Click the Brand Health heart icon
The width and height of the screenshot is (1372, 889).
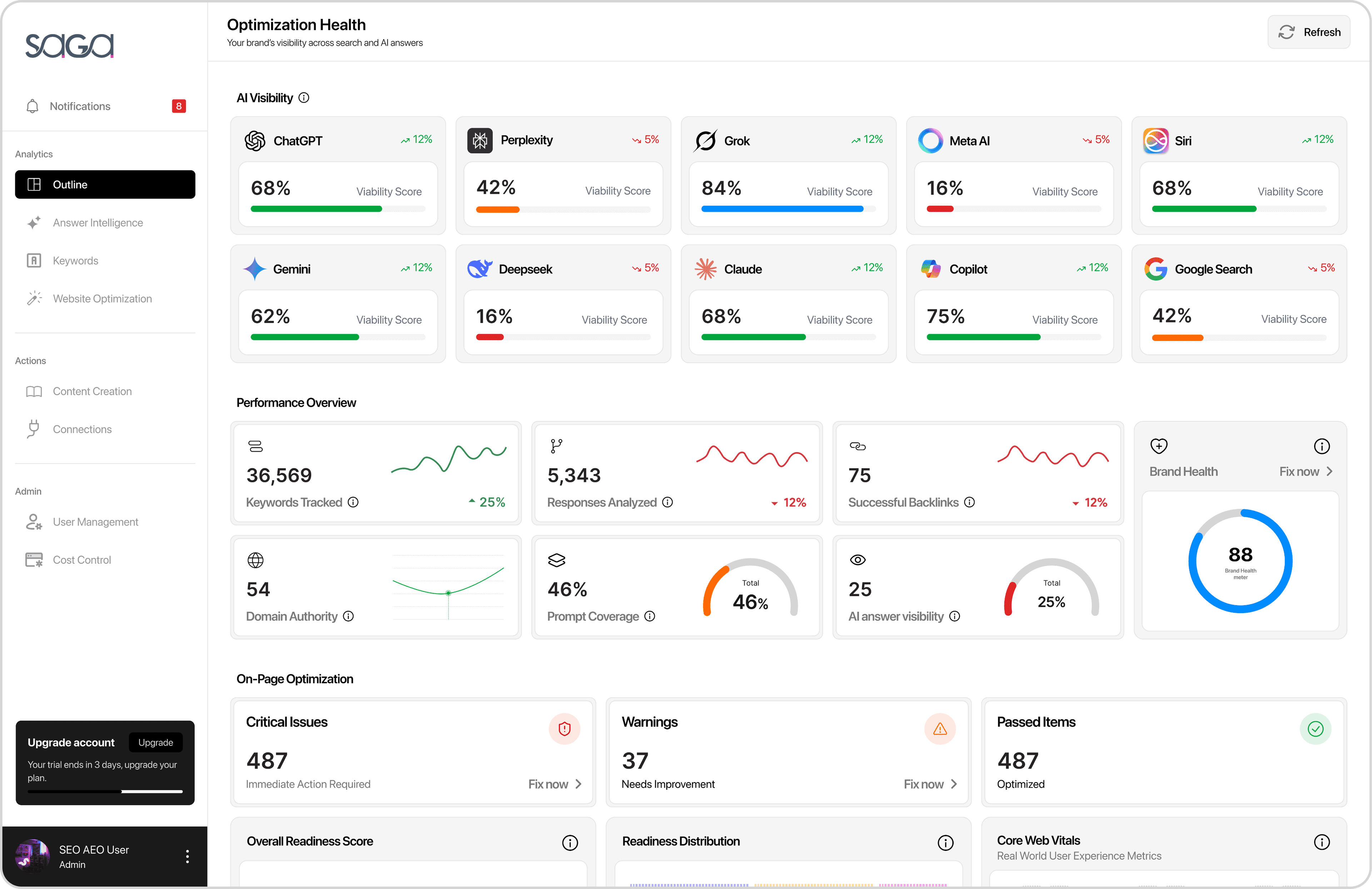(1159, 446)
